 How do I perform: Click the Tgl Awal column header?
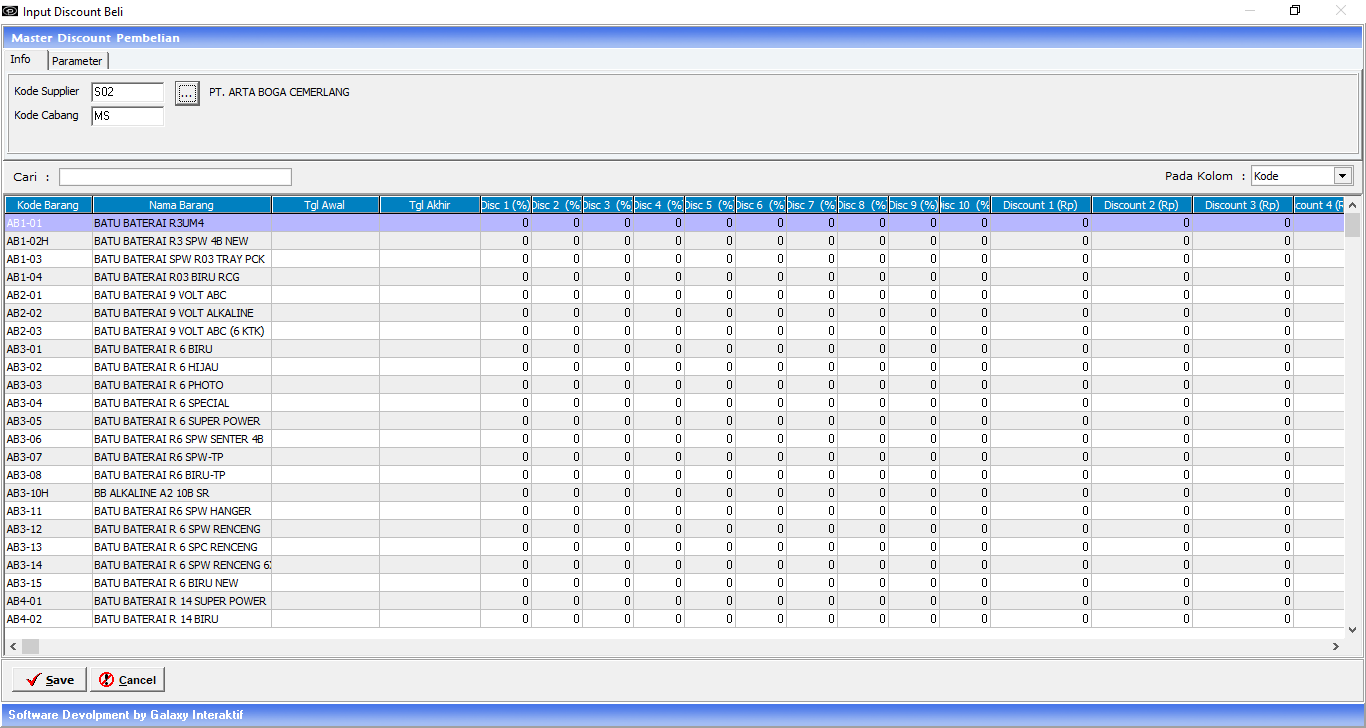pos(325,205)
